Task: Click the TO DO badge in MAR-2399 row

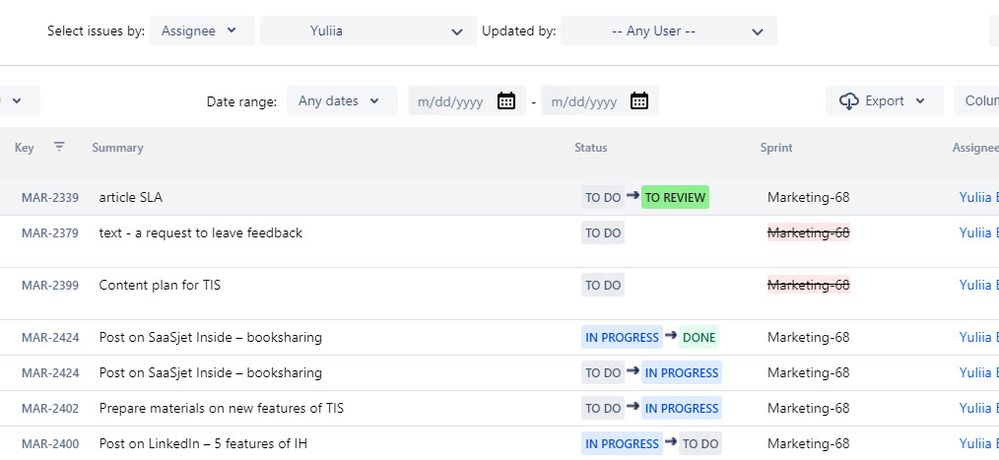Action: point(603,285)
